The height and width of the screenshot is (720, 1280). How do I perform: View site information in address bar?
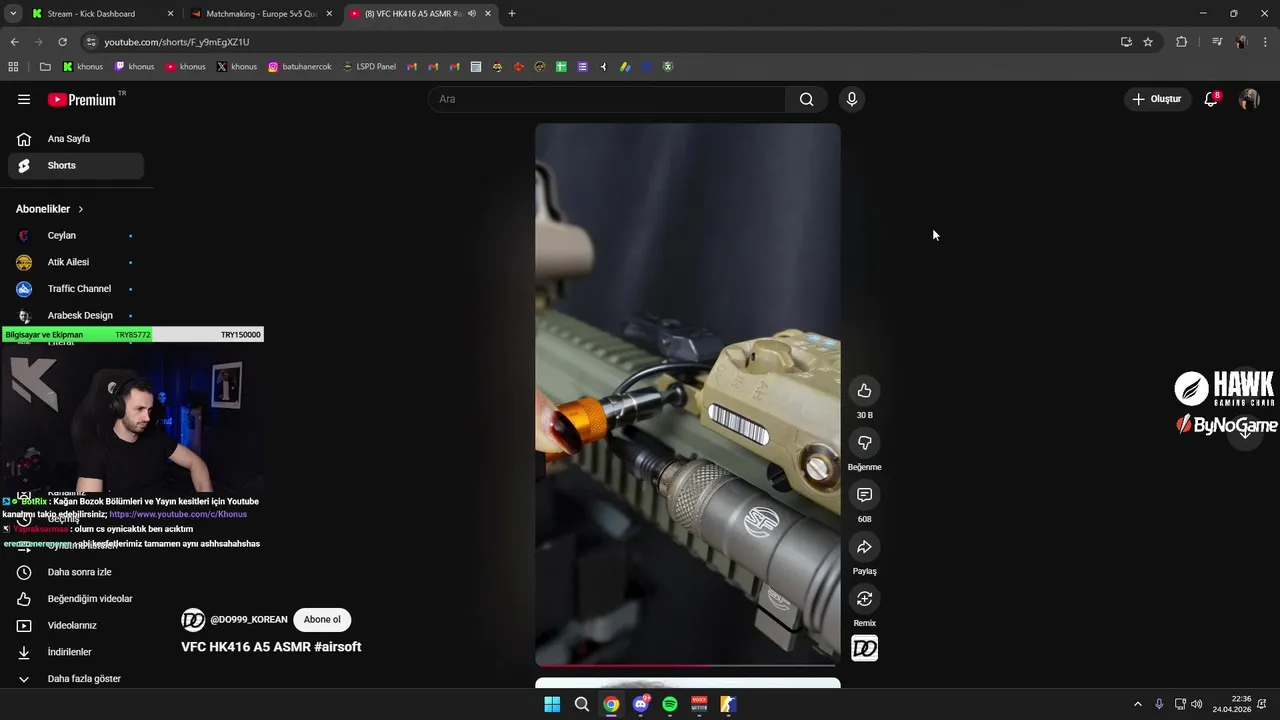91,42
